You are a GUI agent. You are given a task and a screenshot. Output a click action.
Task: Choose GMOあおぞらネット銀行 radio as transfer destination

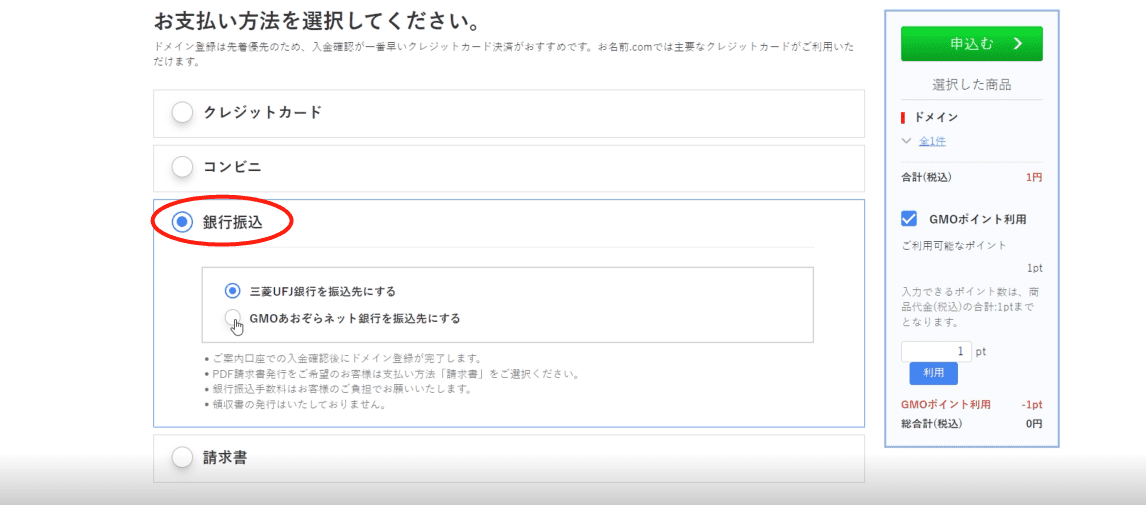pos(232,318)
